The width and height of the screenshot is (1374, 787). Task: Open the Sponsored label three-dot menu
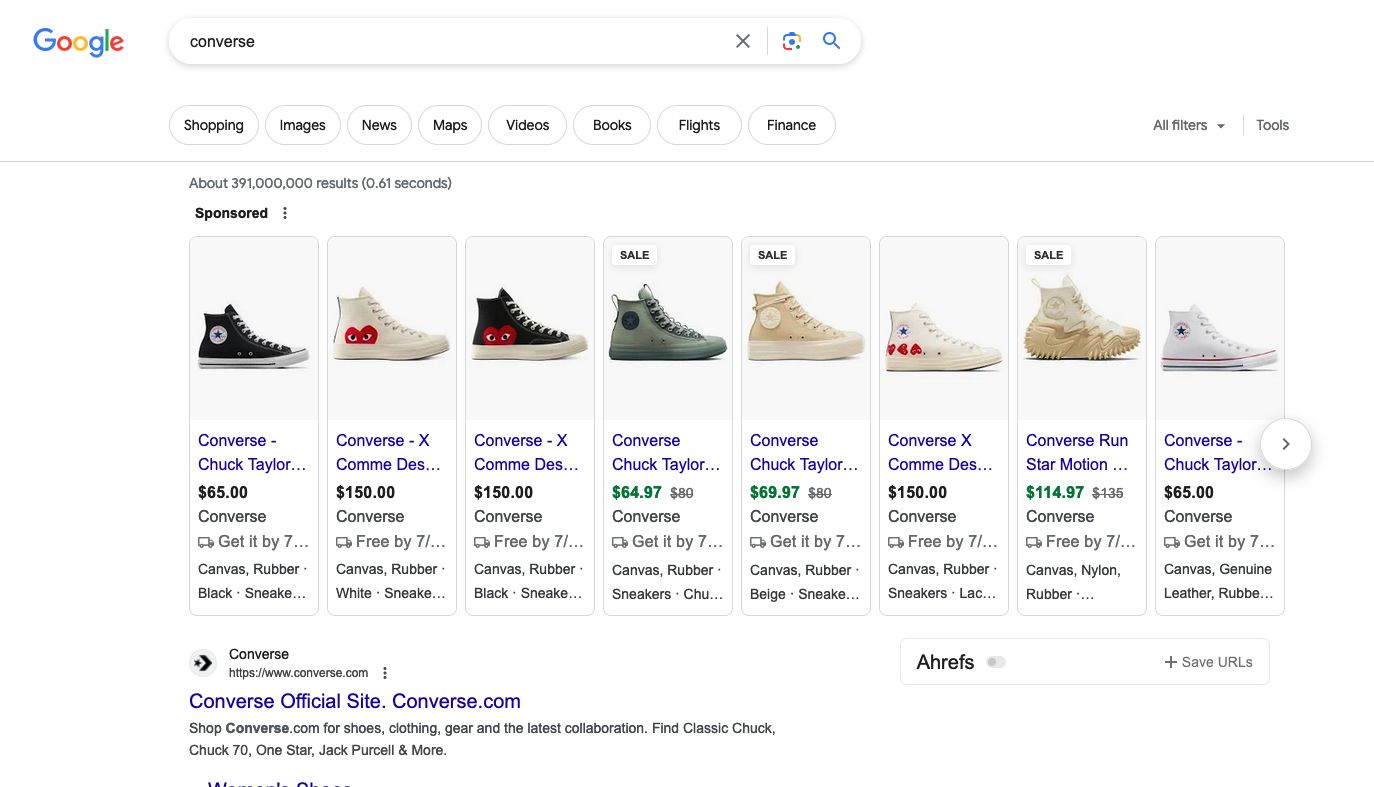[x=285, y=213]
